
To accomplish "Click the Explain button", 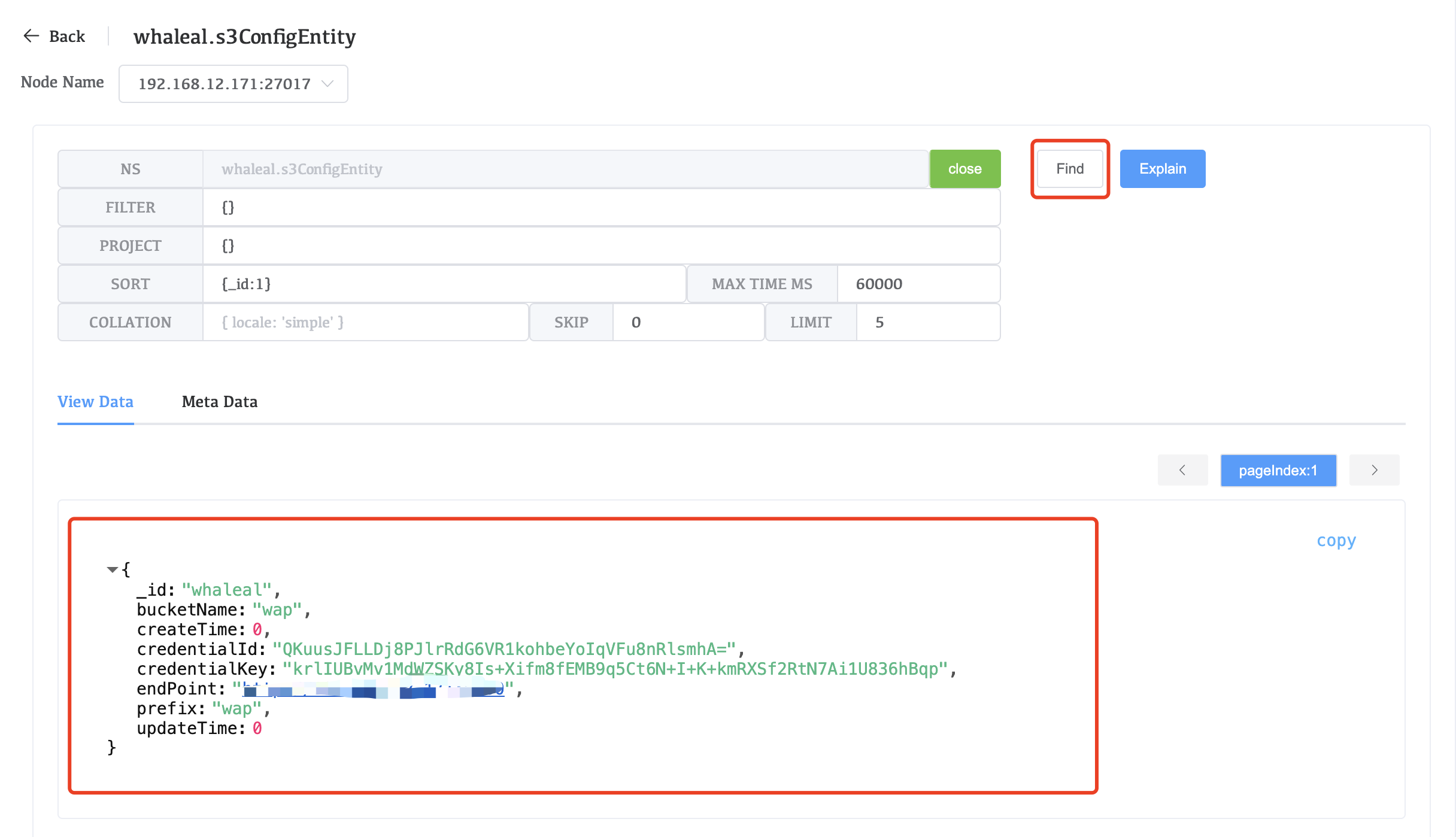I will 1163,169.
